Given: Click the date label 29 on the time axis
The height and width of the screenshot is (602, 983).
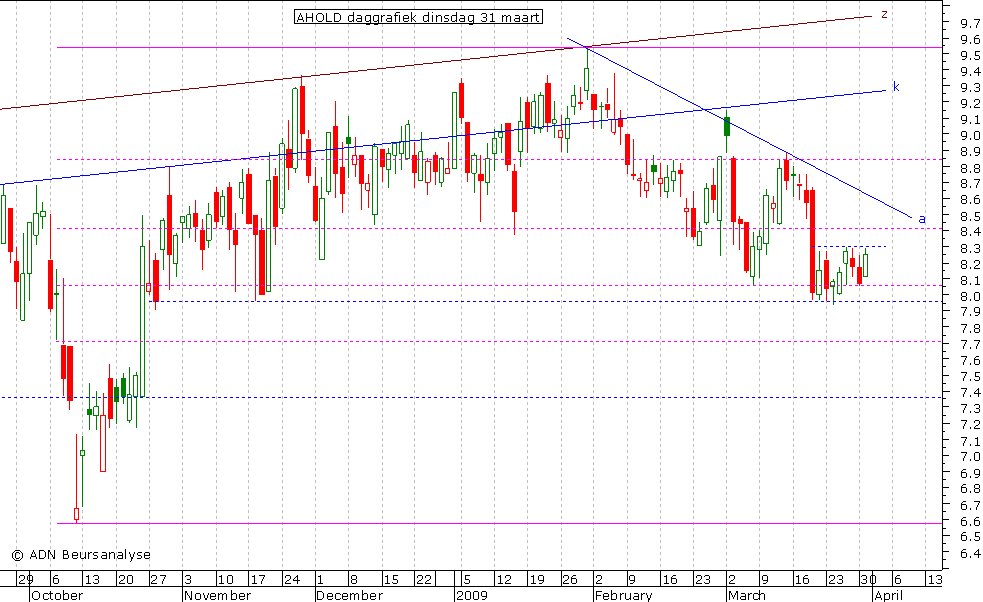Looking at the screenshot, I should click(x=25, y=579).
